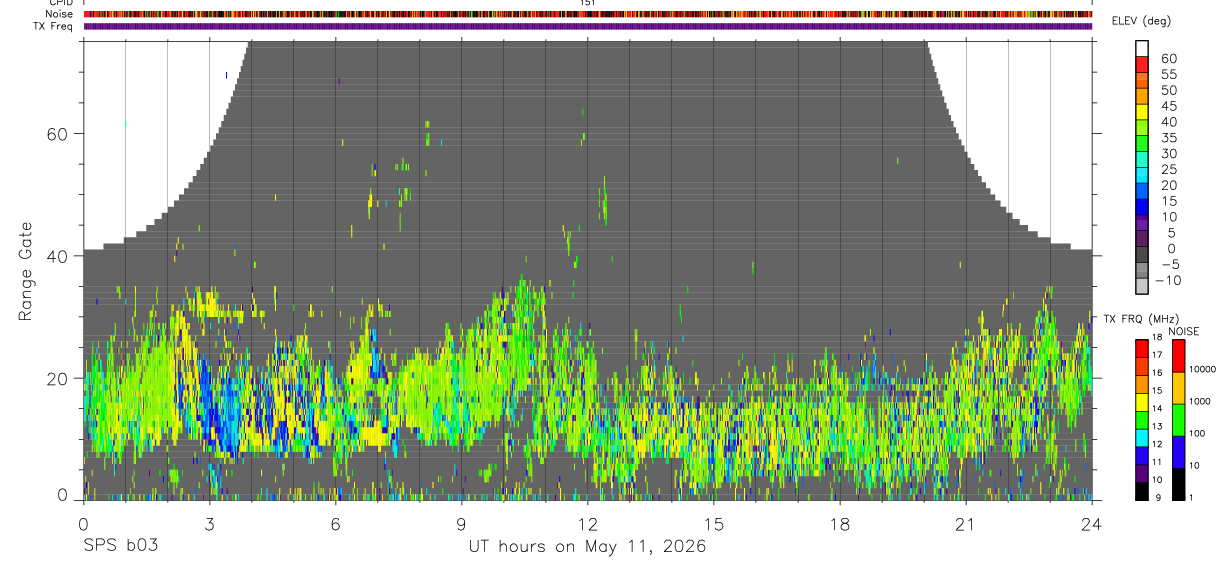Click the red segment of the ELEV colorbar
The width and height of the screenshot is (1228, 567).
pyautogui.click(x=1142, y=64)
